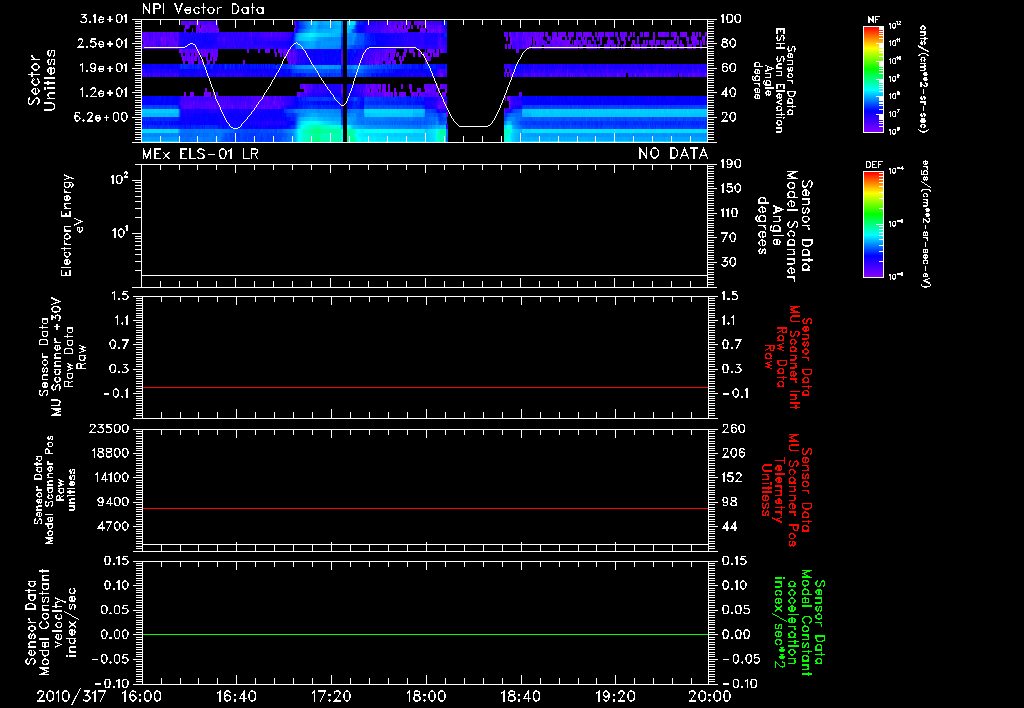Select the 44 telemetry axis tick

(729, 526)
